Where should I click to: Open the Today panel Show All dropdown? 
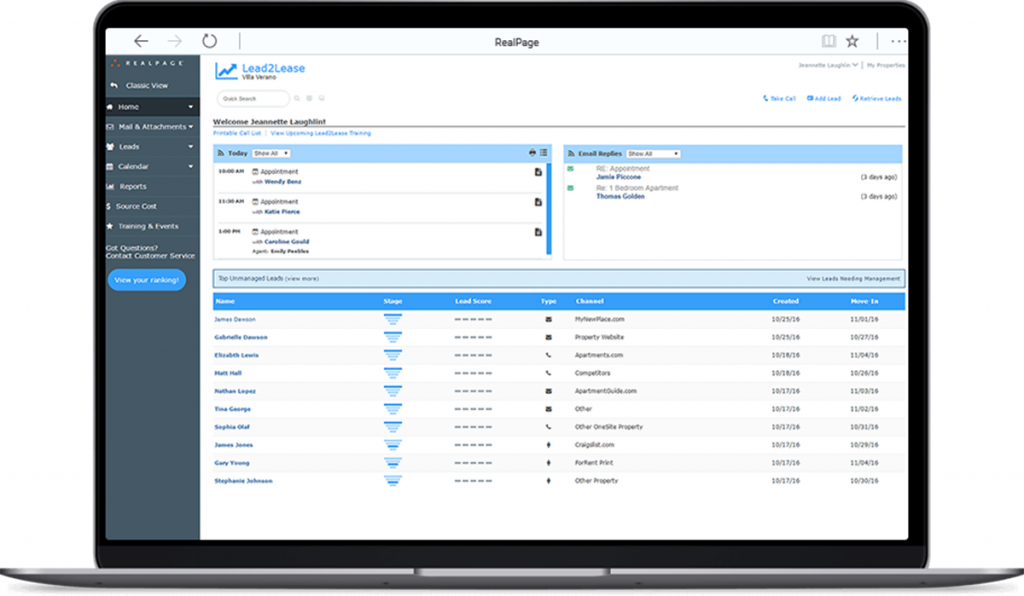click(270, 152)
